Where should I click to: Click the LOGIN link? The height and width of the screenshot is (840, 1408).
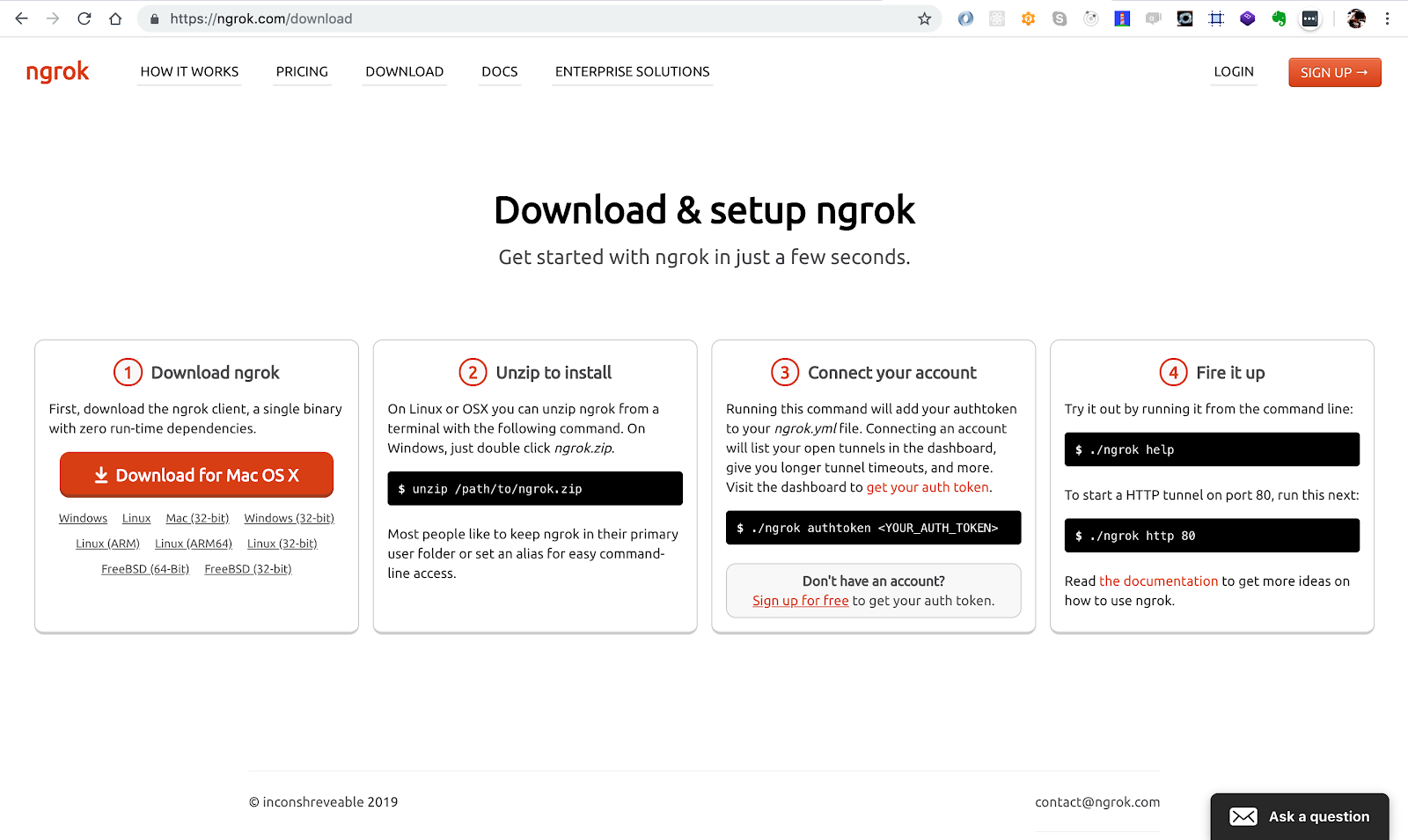coord(1234,72)
